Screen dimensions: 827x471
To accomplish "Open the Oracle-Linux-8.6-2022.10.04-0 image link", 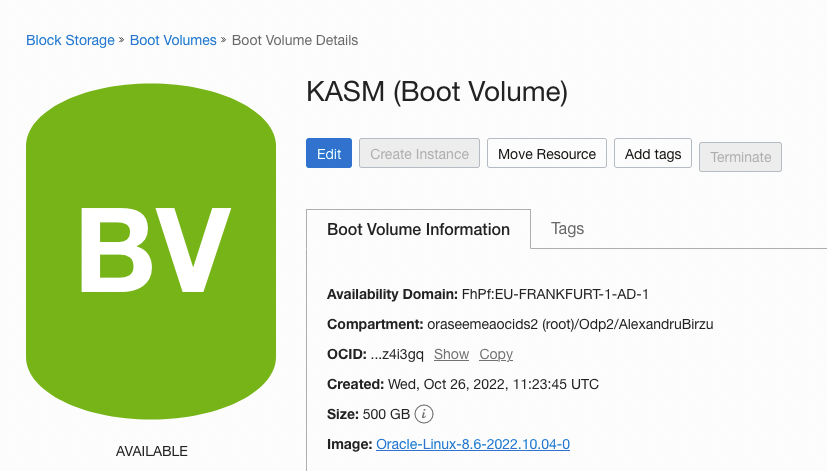I will coord(472,444).
